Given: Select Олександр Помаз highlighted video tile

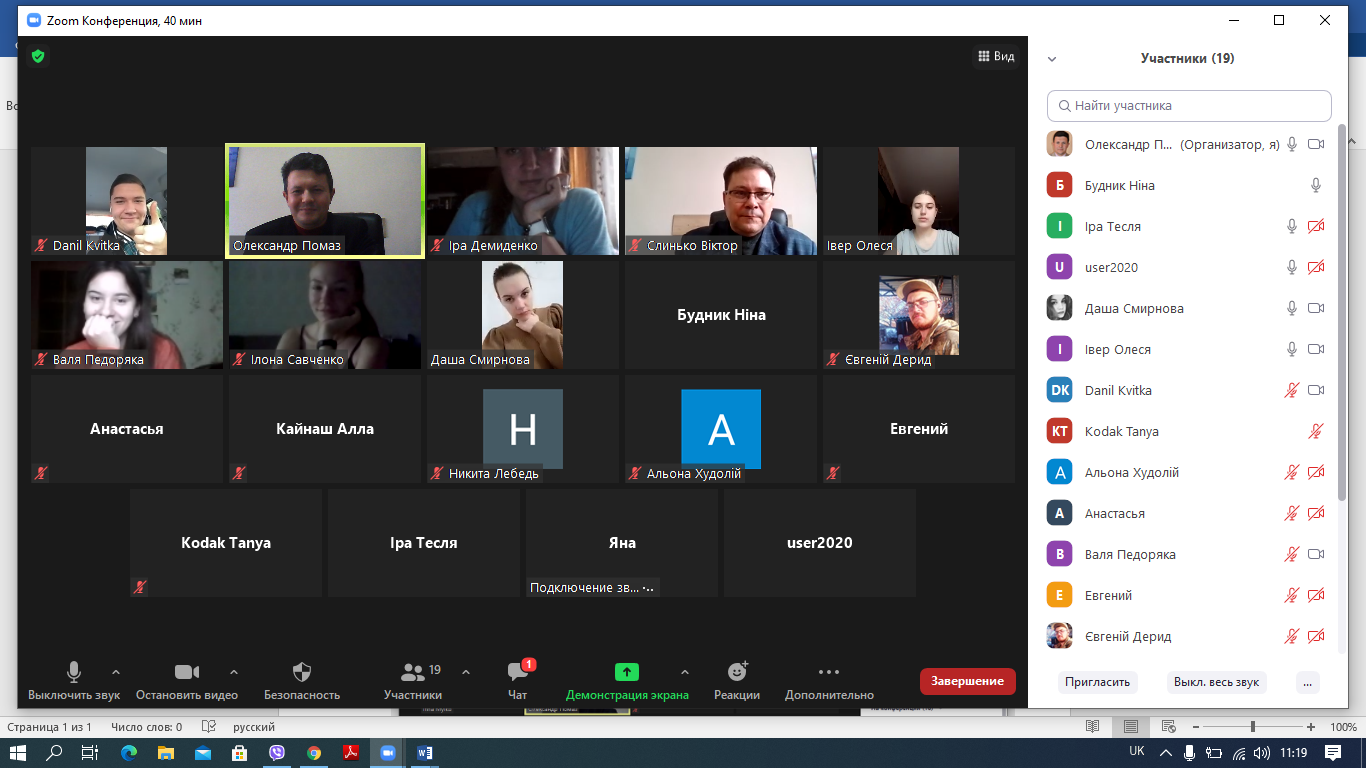Looking at the screenshot, I should coord(325,201).
